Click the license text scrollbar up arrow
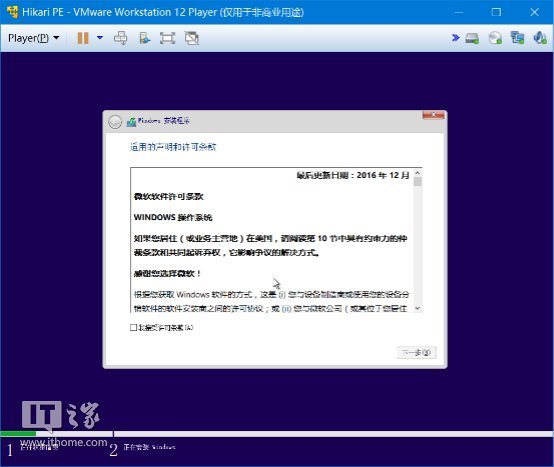Screen dimensions: 554x467 pos(417,173)
